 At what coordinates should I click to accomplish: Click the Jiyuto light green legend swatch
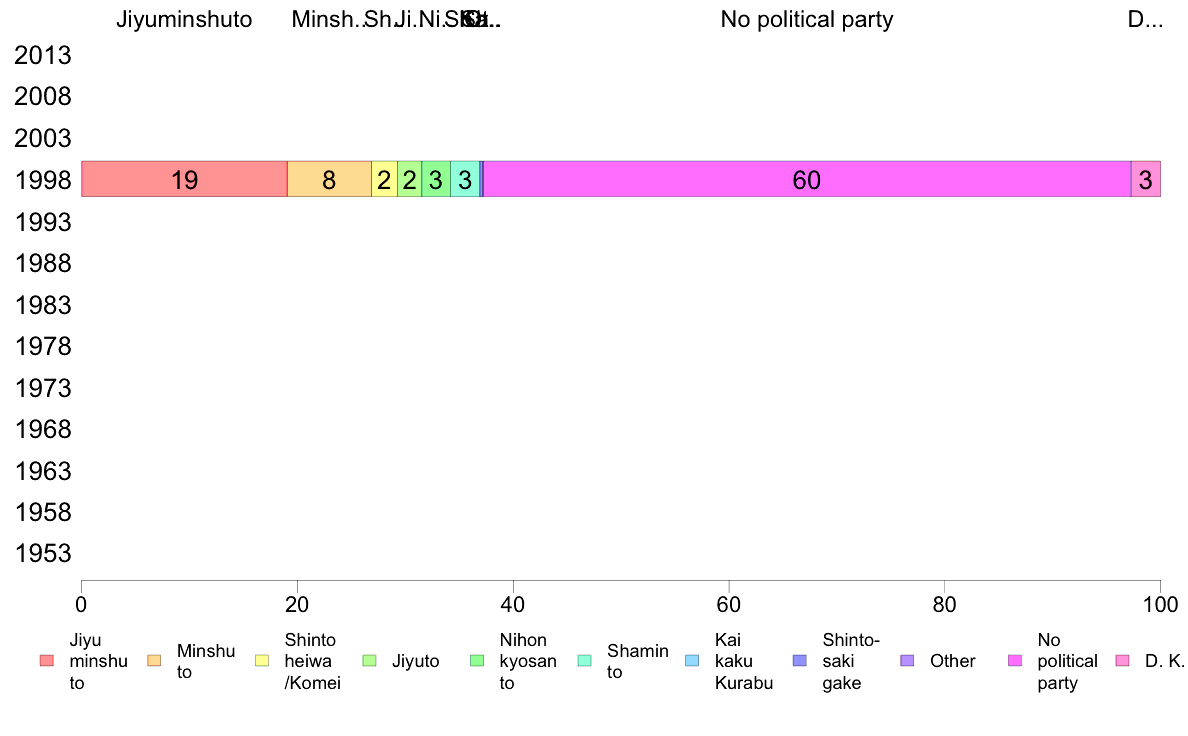pyautogui.click(x=370, y=661)
